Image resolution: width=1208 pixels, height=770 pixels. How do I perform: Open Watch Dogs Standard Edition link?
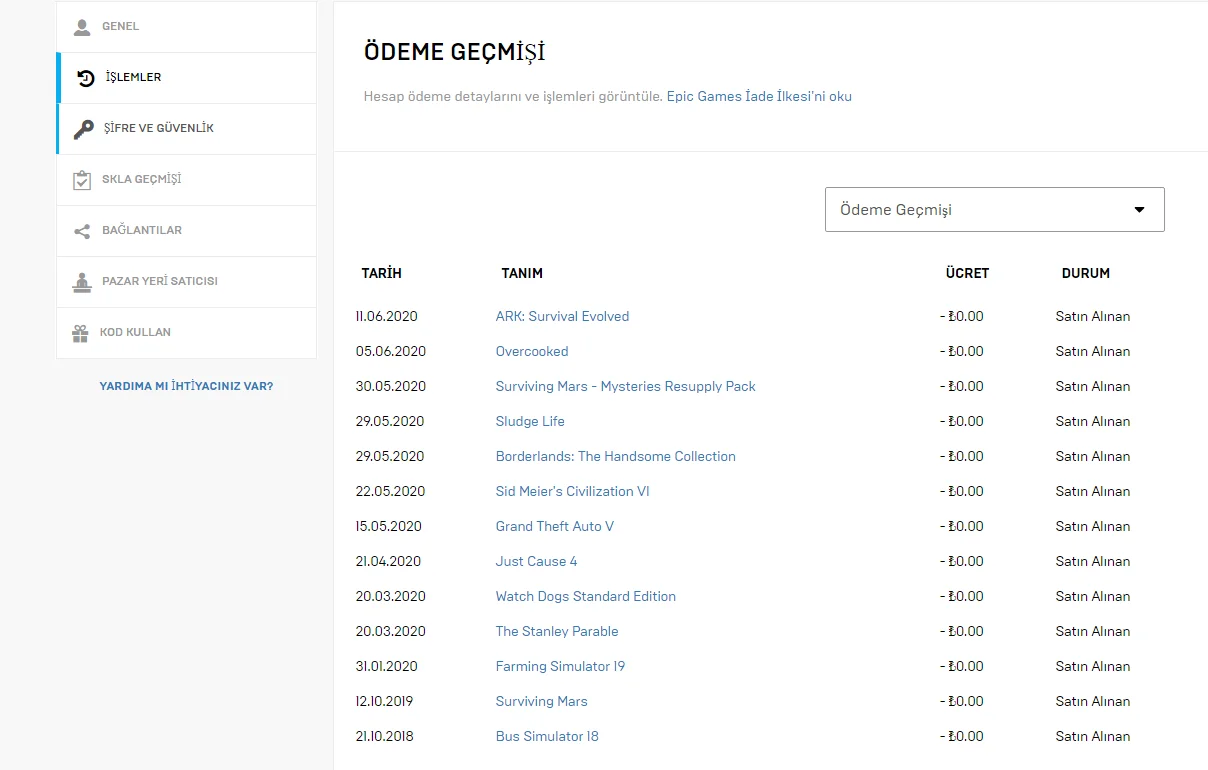[x=586, y=596]
